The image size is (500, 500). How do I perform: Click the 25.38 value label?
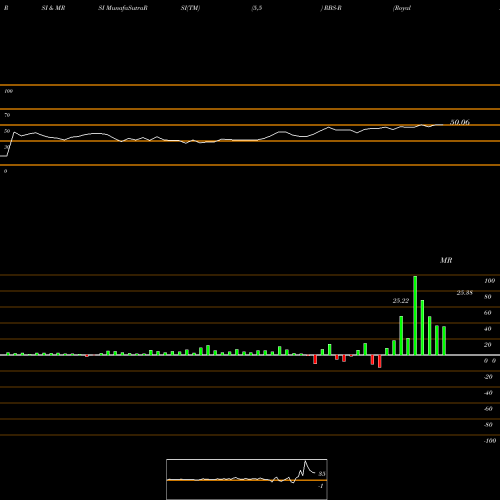pos(465,293)
